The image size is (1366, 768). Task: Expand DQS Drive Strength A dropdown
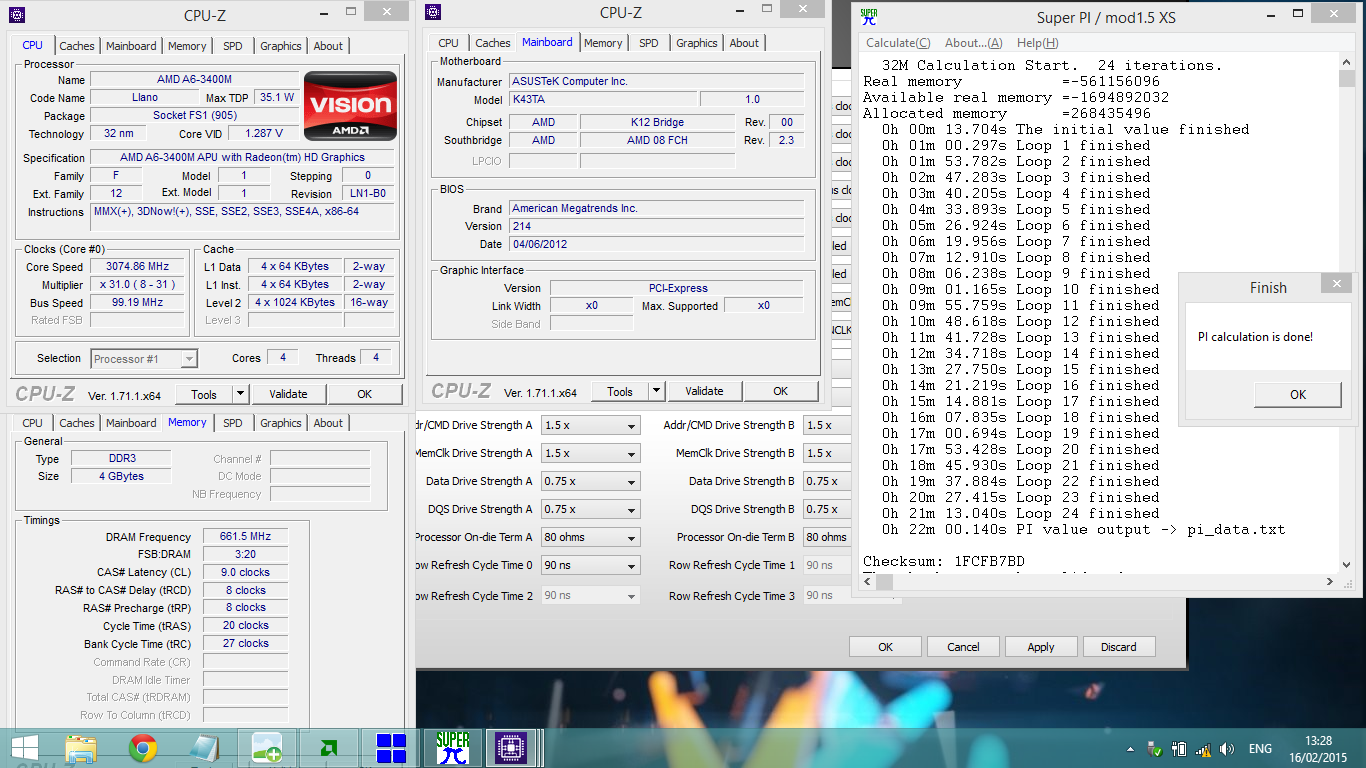[631, 510]
